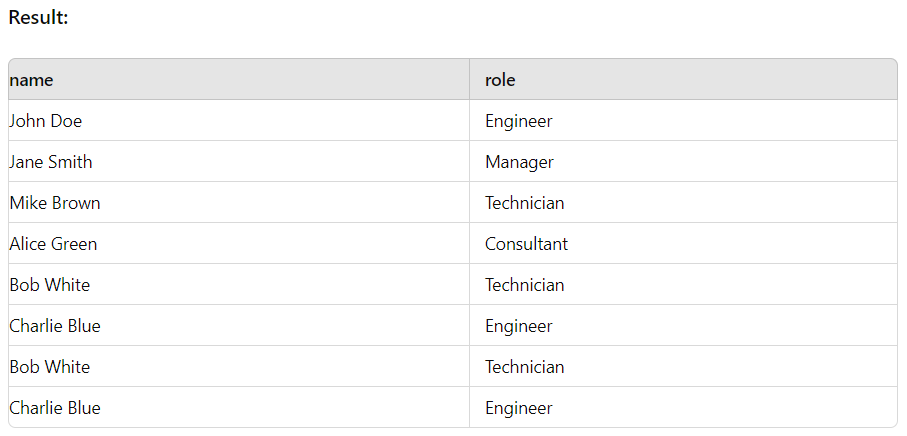The image size is (907, 436).
Task: Select the Jane Smith name cell
Action: click(x=239, y=161)
